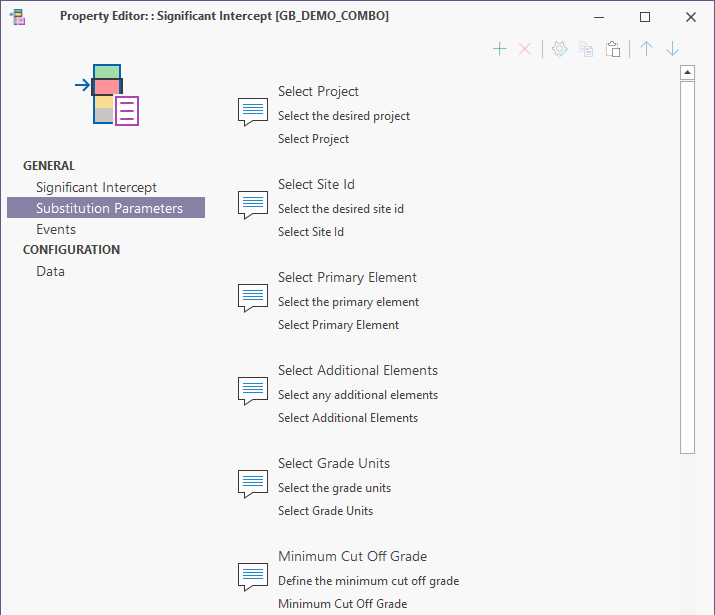This screenshot has height=615, width=715.
Task: Click 'Select the primary element' description
Action: coord(348,302)
